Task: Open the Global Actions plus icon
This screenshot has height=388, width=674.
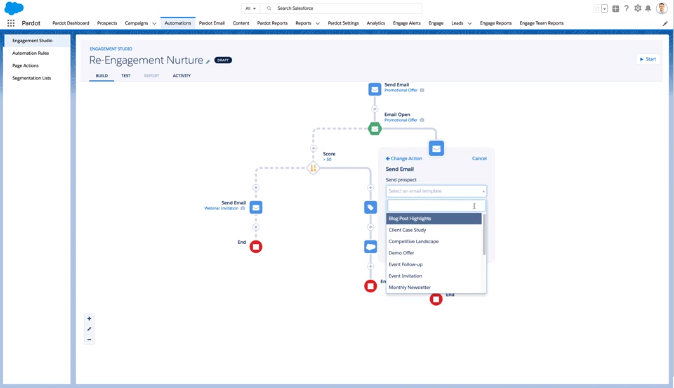Action: coord(616,9)
